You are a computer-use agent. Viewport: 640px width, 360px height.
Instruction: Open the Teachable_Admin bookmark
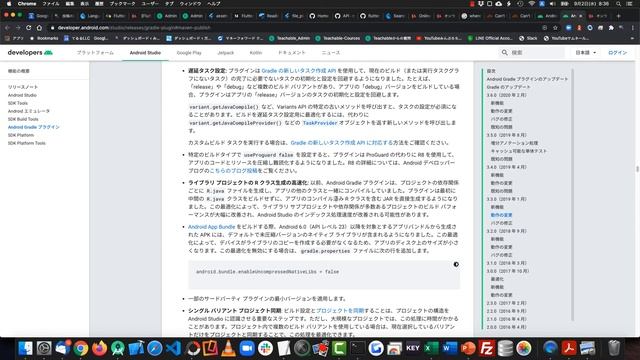pyautogui.click(x=289, y=38)
